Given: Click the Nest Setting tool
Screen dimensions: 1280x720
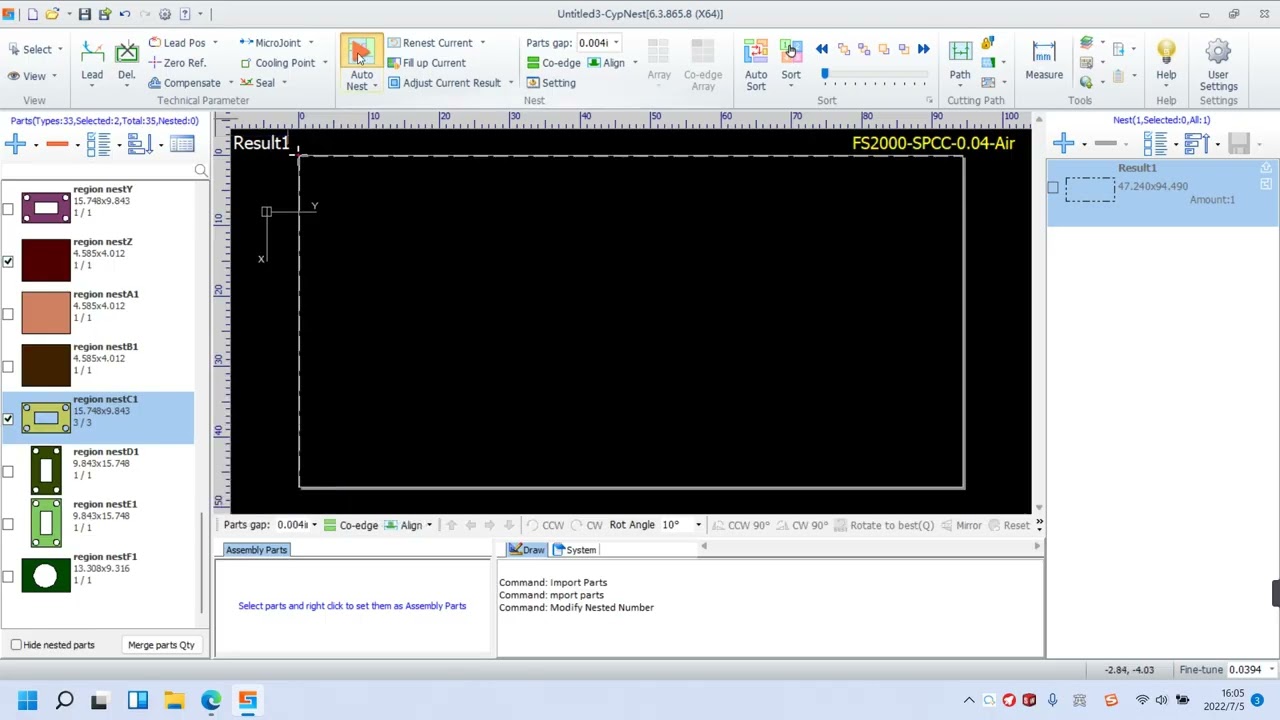Looking at the screenshot, I should click(x=550, y=83).
